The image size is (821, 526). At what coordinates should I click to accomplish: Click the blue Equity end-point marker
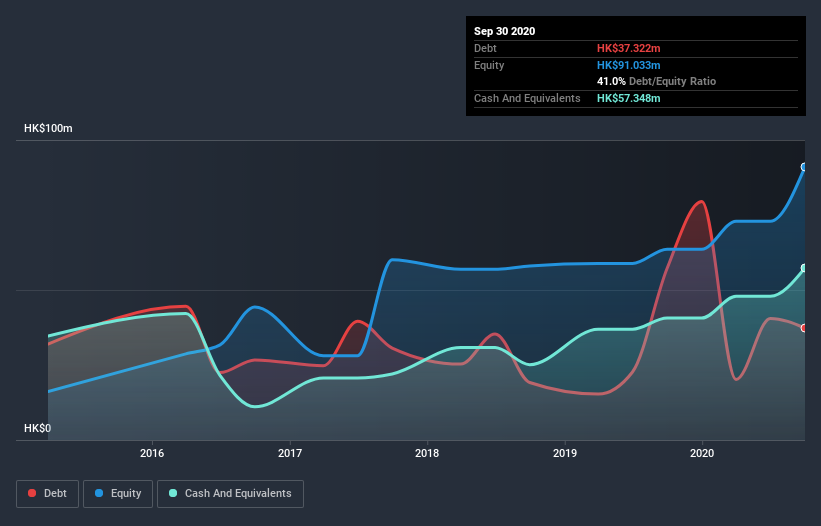point(804,167)
